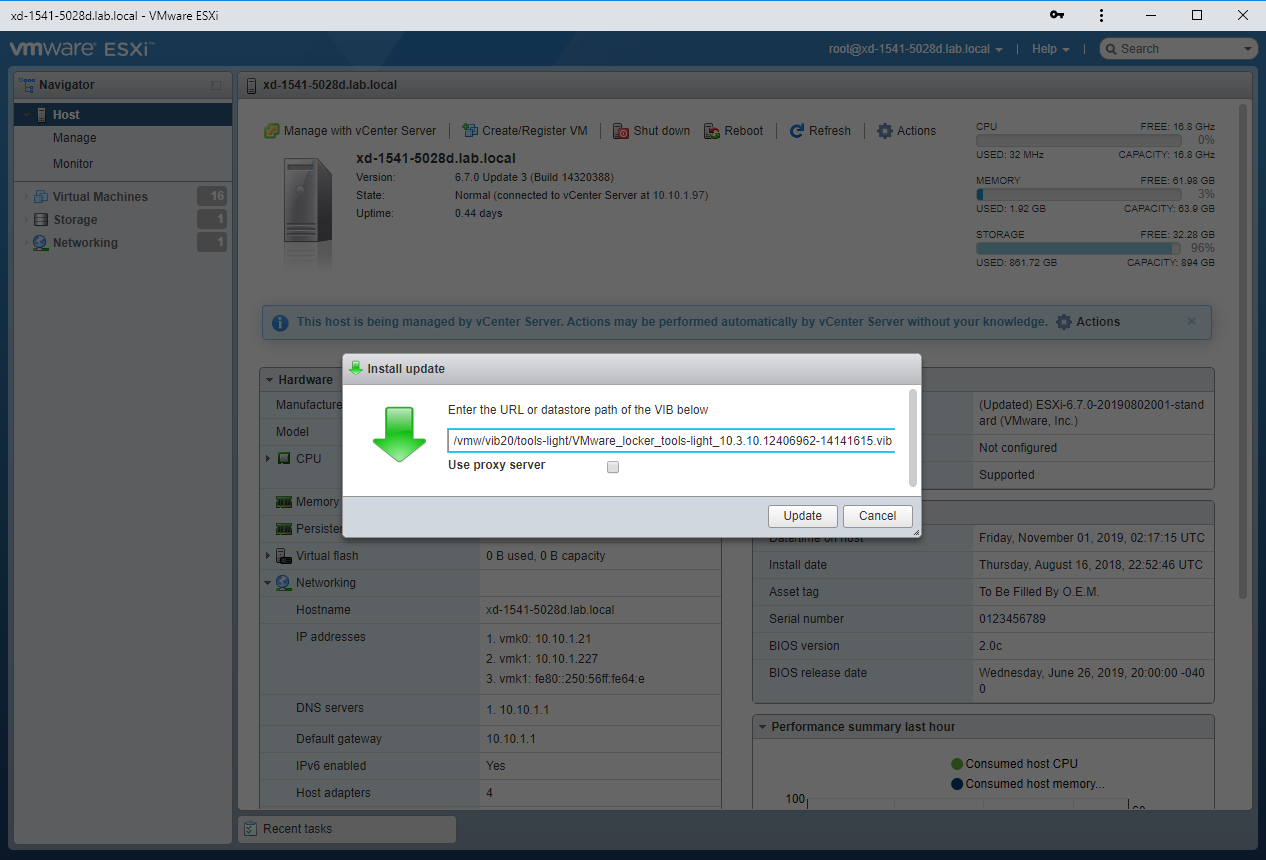Viewport: 1266px width, 860px height.
Task: Collapse the Host tree node arrow
Action: pyautogui.click(x=26, y=115)
